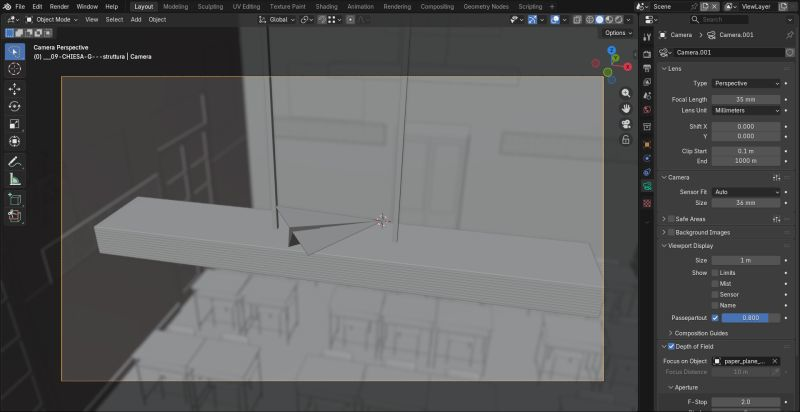Activate the Measure tool
The width and height of the screenshot is (800, 412).
[15, 179]
